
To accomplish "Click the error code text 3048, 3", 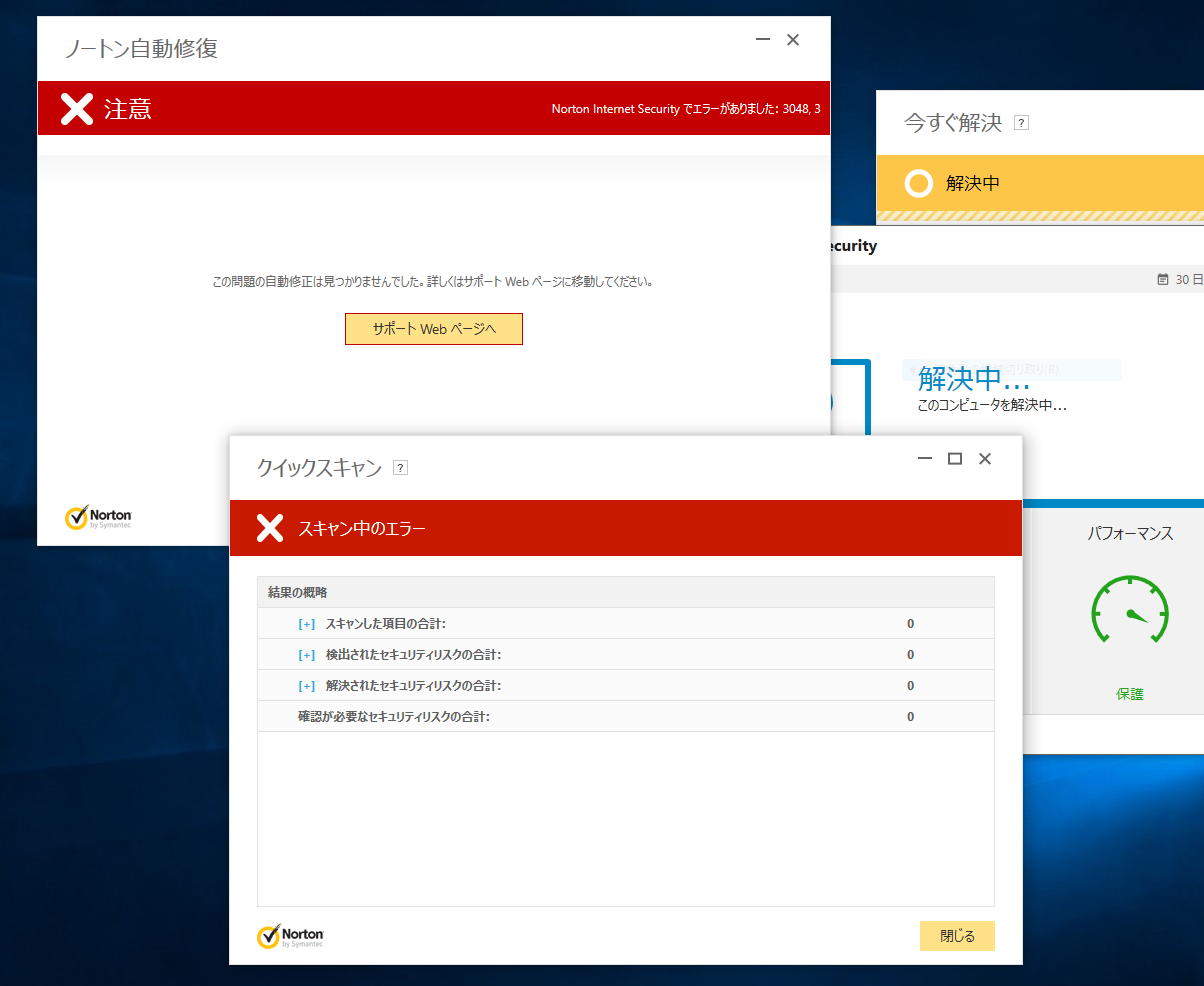I will 800,108.
